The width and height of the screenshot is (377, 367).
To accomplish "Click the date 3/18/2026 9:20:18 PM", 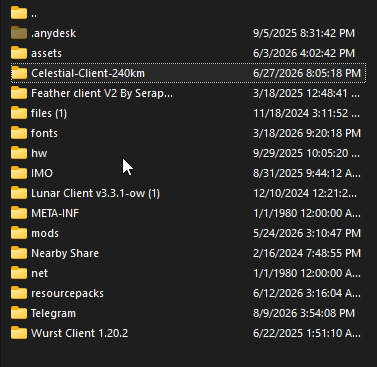I will click(x=307, y=133).
